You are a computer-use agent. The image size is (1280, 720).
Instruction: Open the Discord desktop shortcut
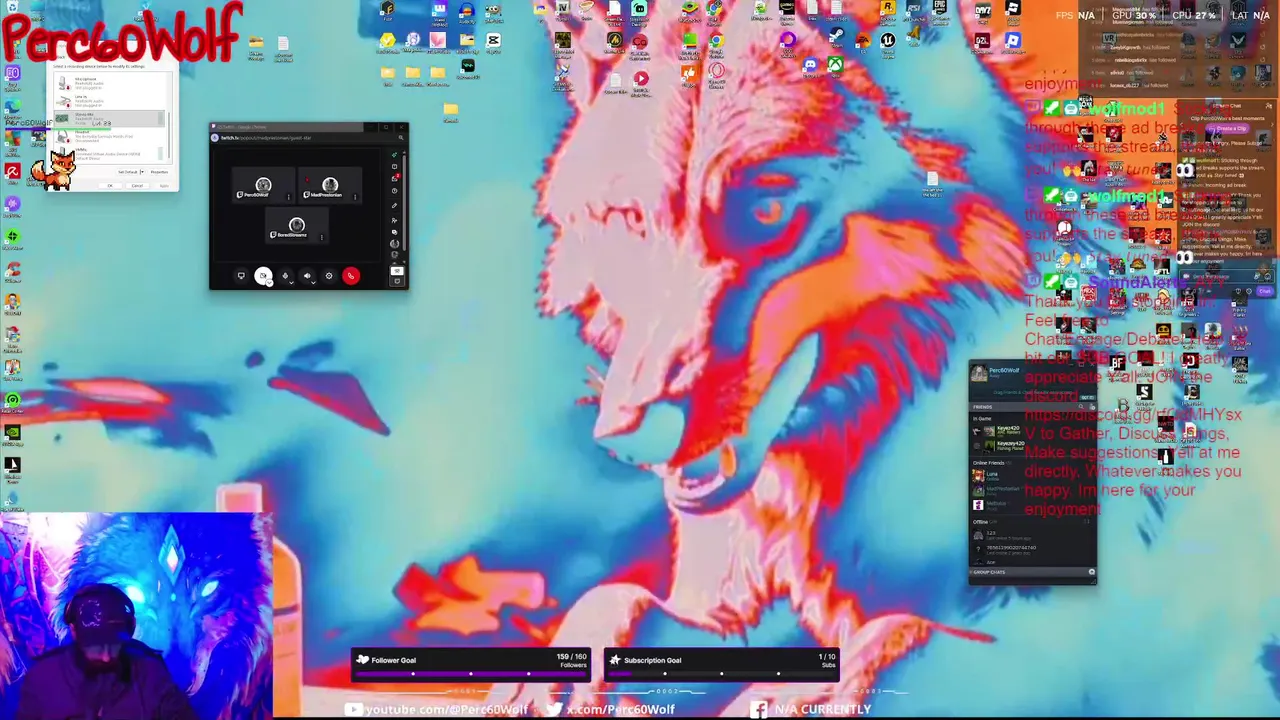click(810, 67)
